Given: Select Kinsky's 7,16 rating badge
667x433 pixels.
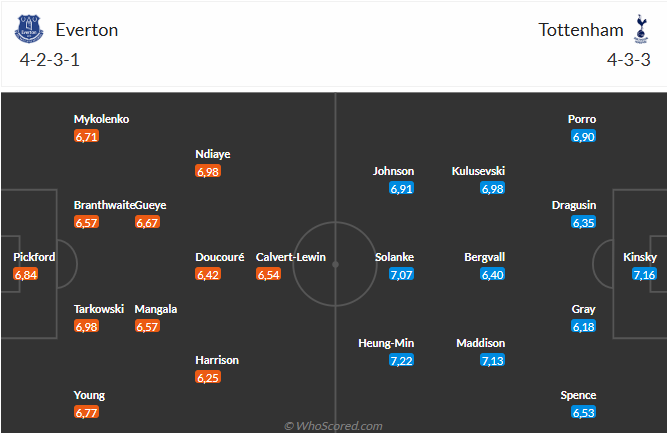Looking at the screenshot, I should point(644,274).
